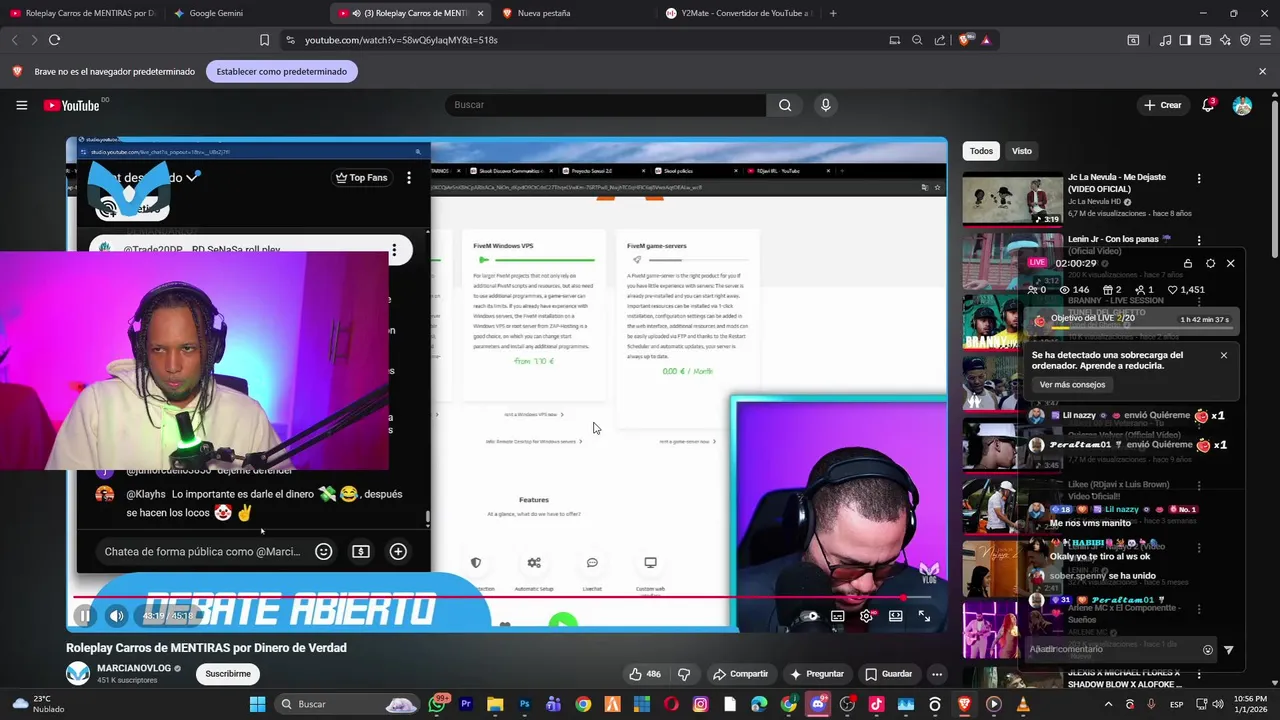Open Brave Rewards triangle icon
The height and width of the screenshot is (720, 1280).
[x=986, y=40]
